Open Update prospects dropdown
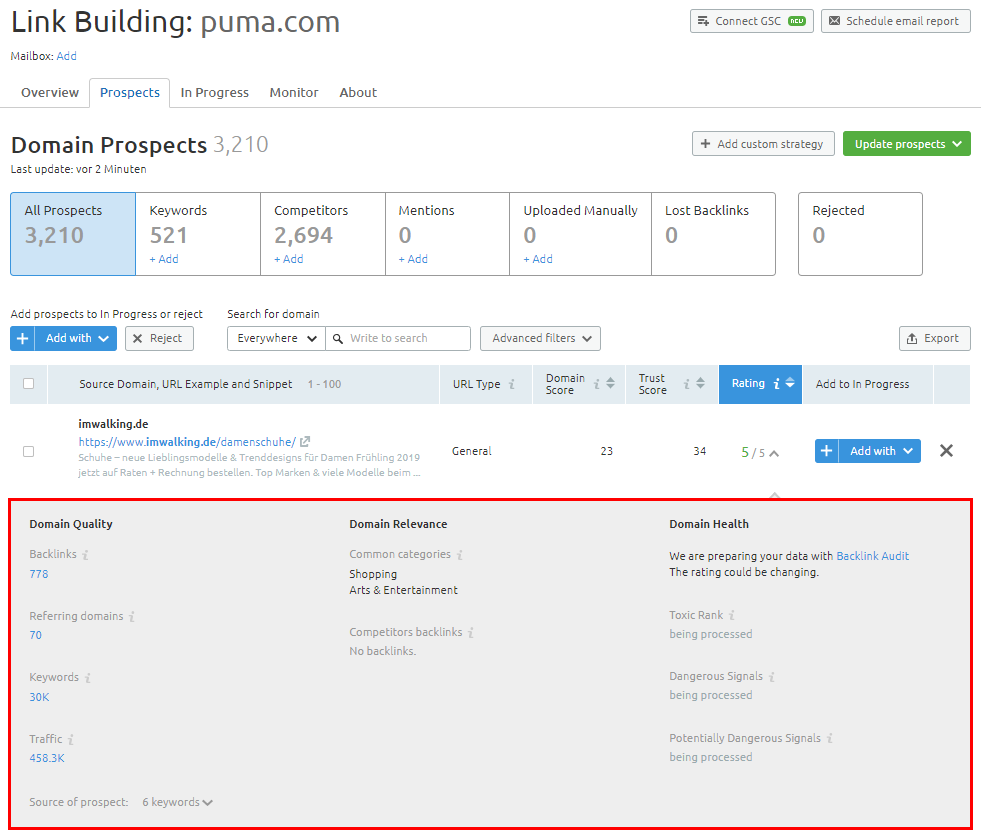 (907, 144)
